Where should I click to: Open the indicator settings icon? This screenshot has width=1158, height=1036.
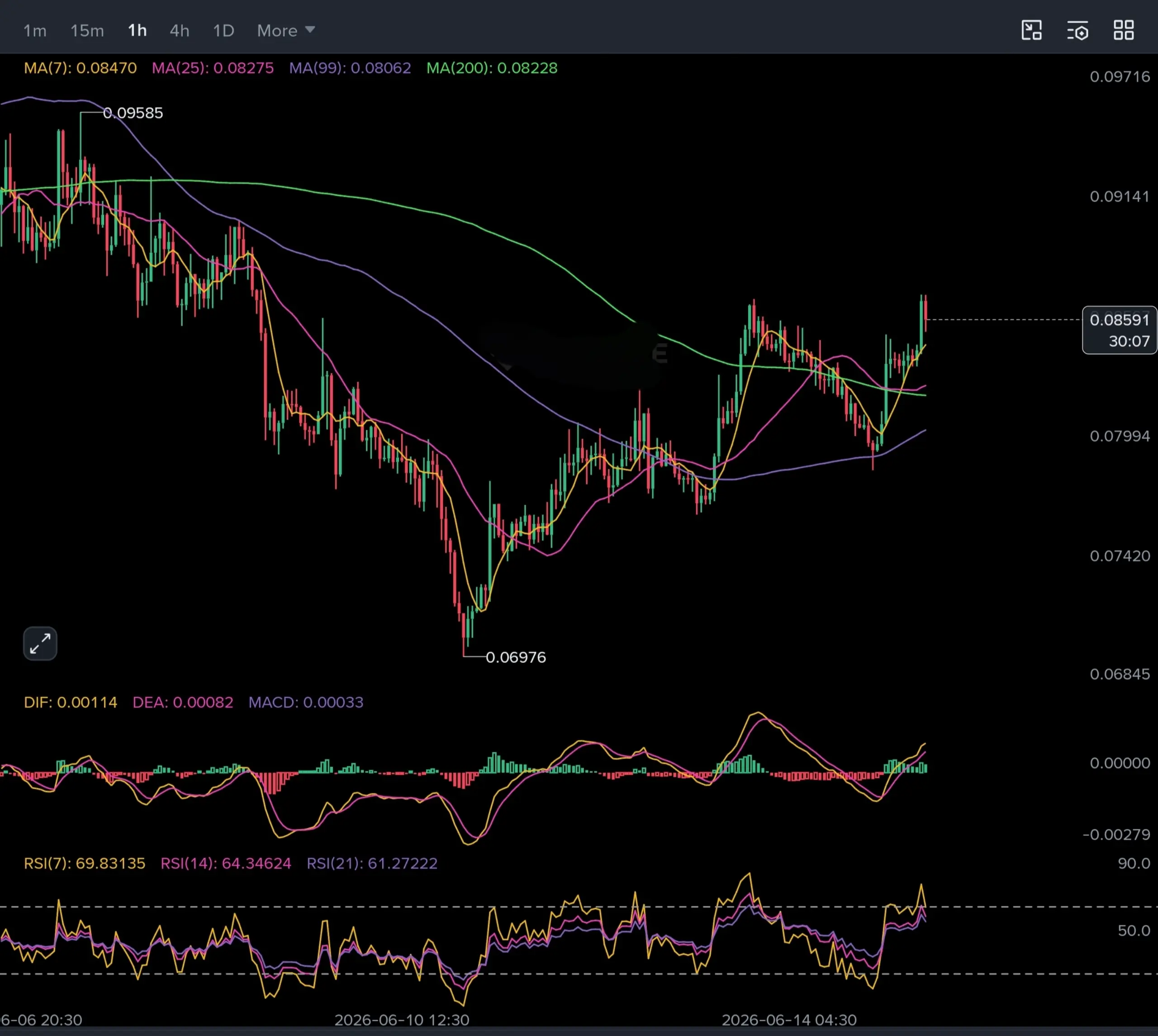(x=1077, y=30)
